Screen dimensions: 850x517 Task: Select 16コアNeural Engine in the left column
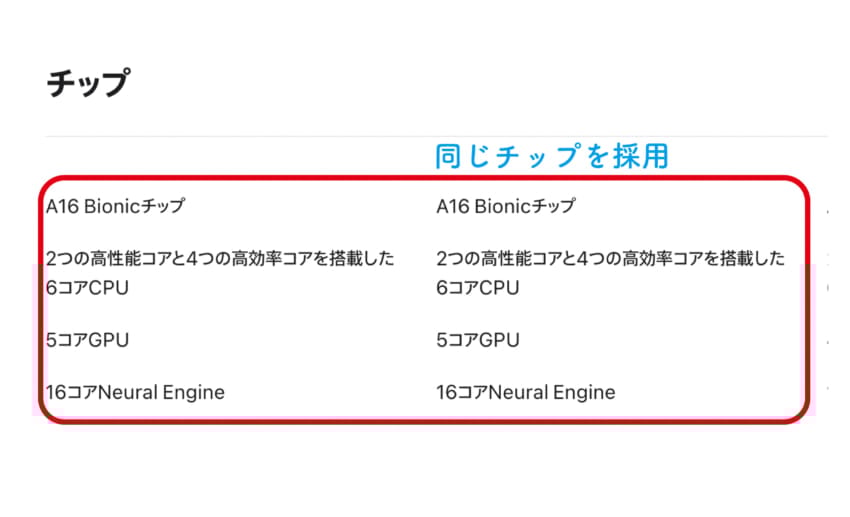[x=135, y=393]
